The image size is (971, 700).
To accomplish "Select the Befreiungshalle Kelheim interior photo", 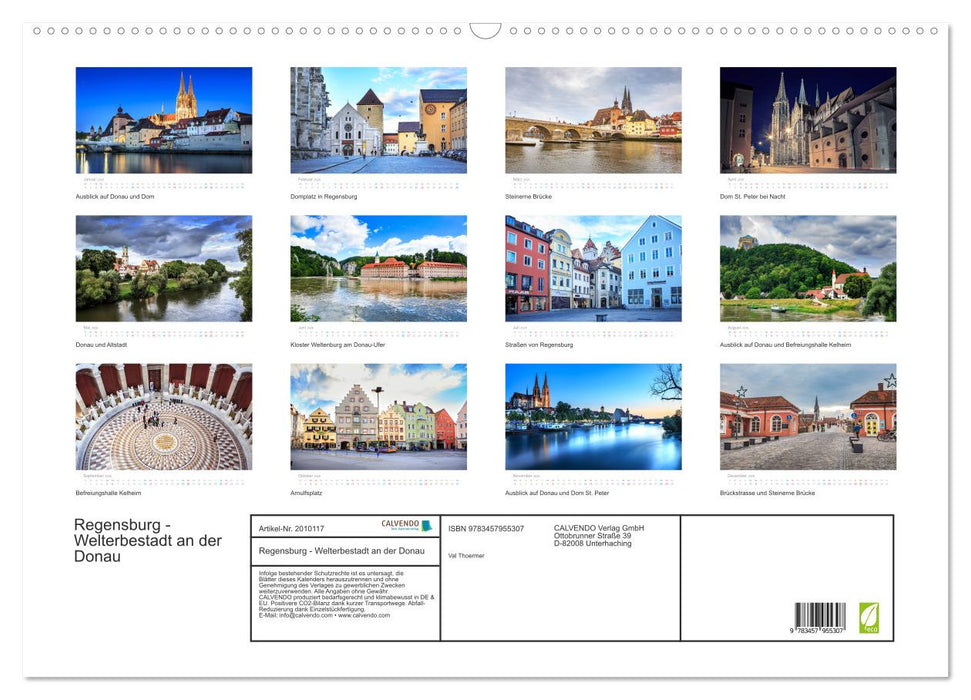I will click(164, 418).
